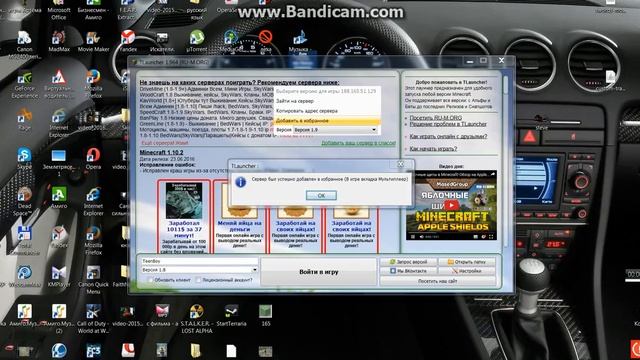Click the Запрос версий button

[409, 262]
